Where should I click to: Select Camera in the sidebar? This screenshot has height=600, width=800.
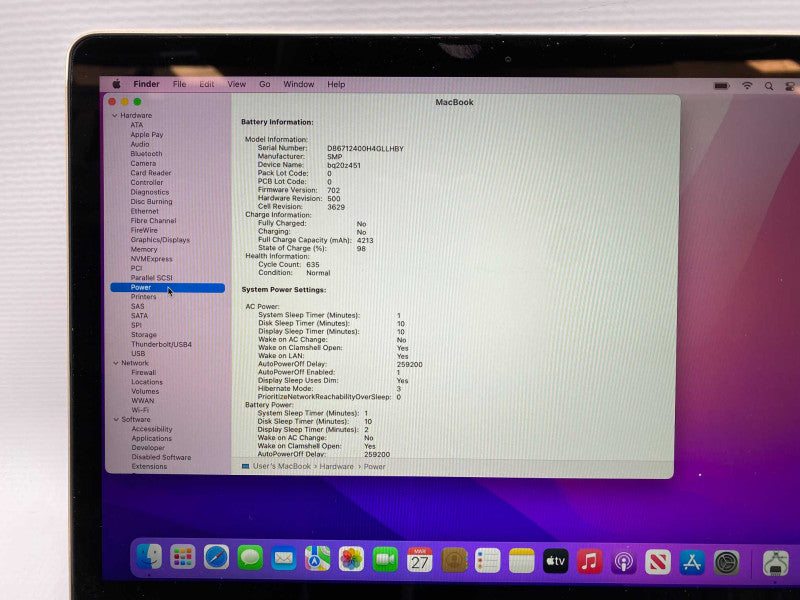point(143,163)
